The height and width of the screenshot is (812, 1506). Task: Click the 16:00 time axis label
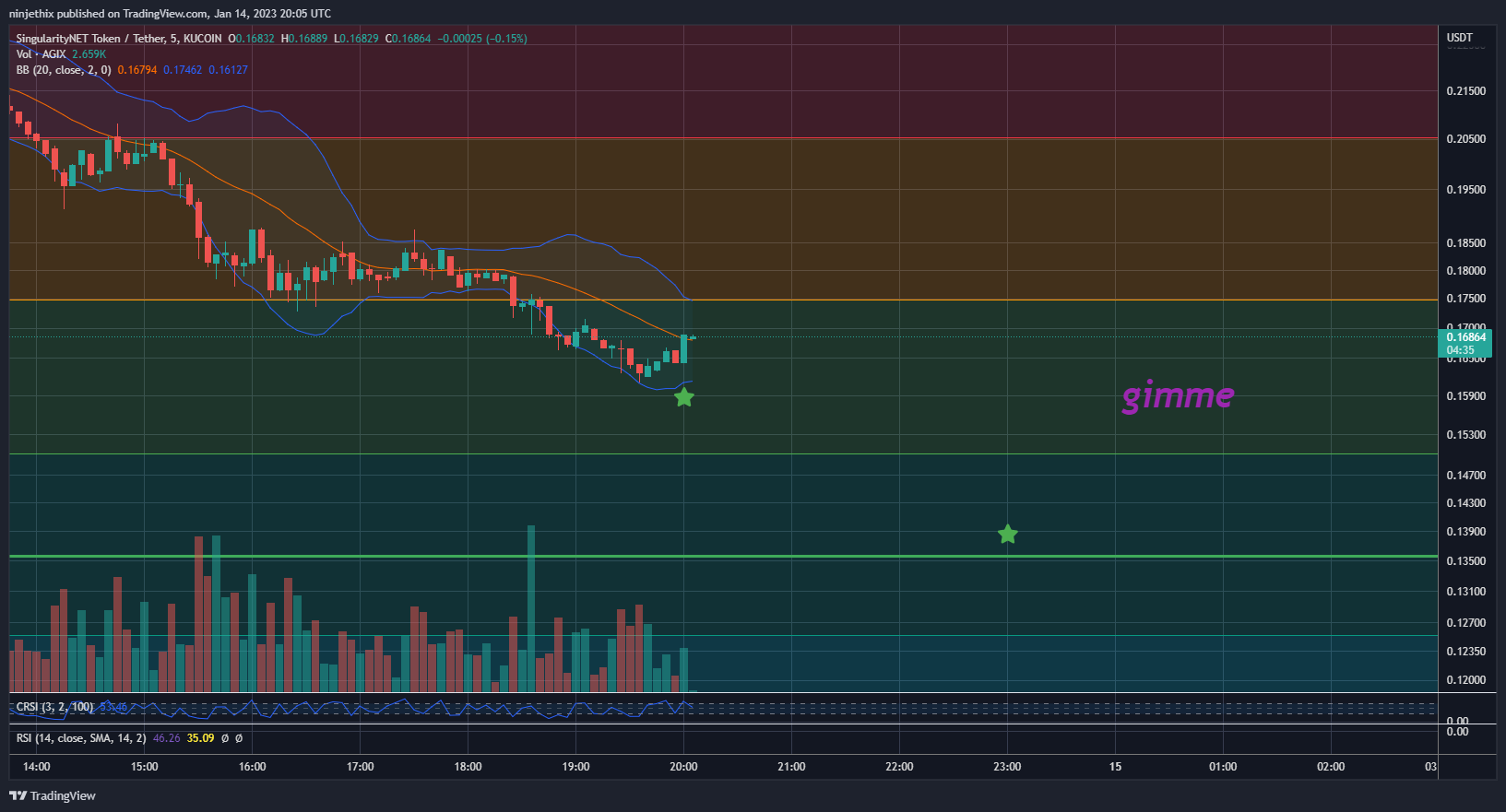pyautogui.click(x=253, y=767)
